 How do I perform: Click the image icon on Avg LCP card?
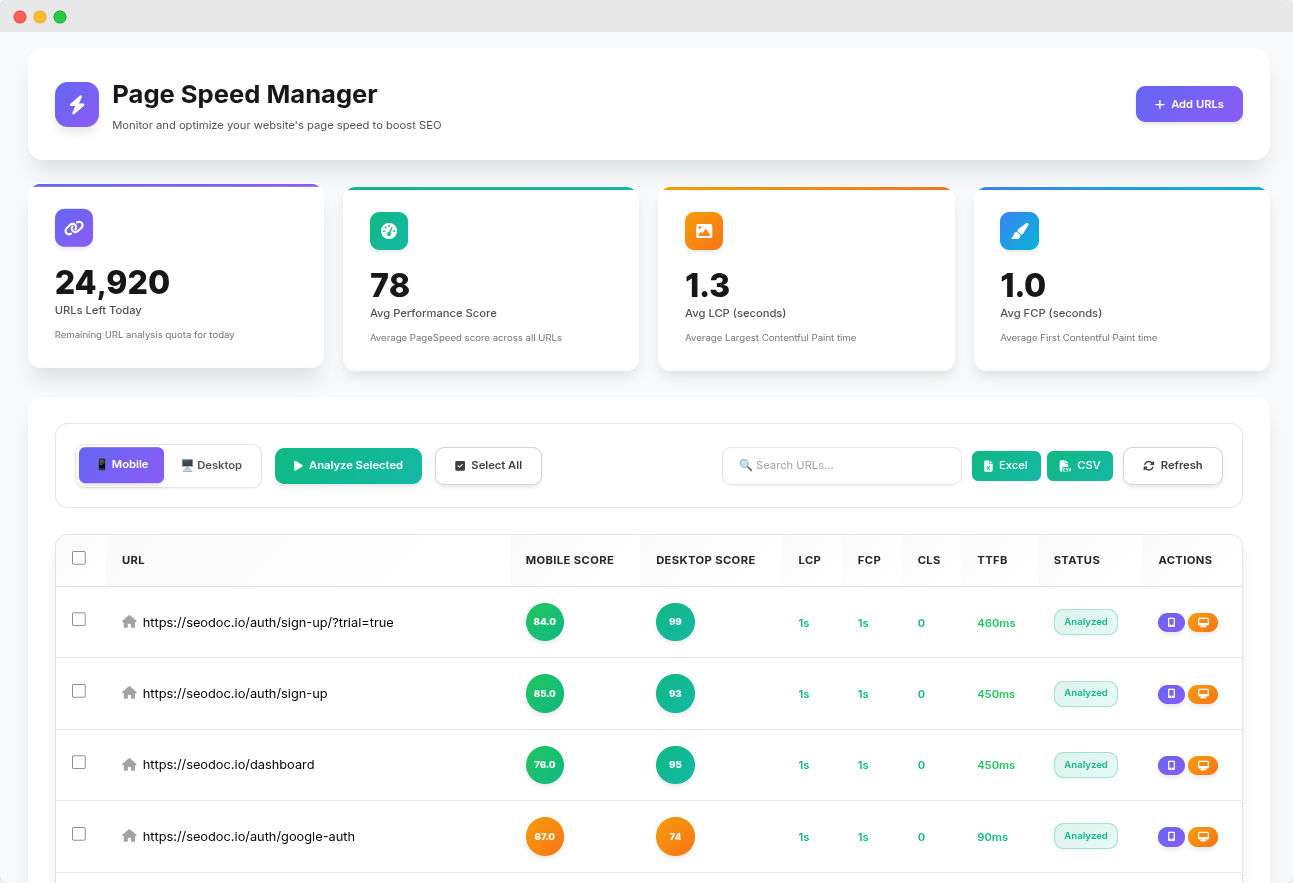pyautogui.click(x=704, y=231)
